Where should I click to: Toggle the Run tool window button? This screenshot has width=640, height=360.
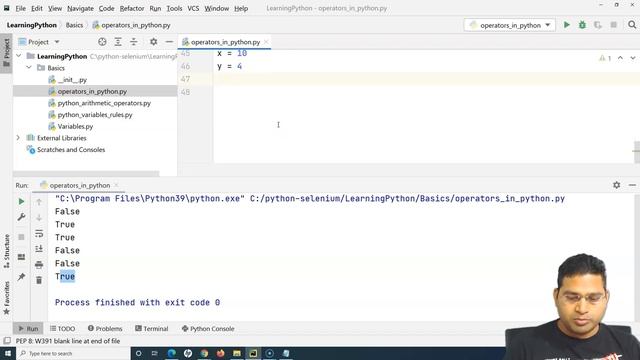click(28, 329)
